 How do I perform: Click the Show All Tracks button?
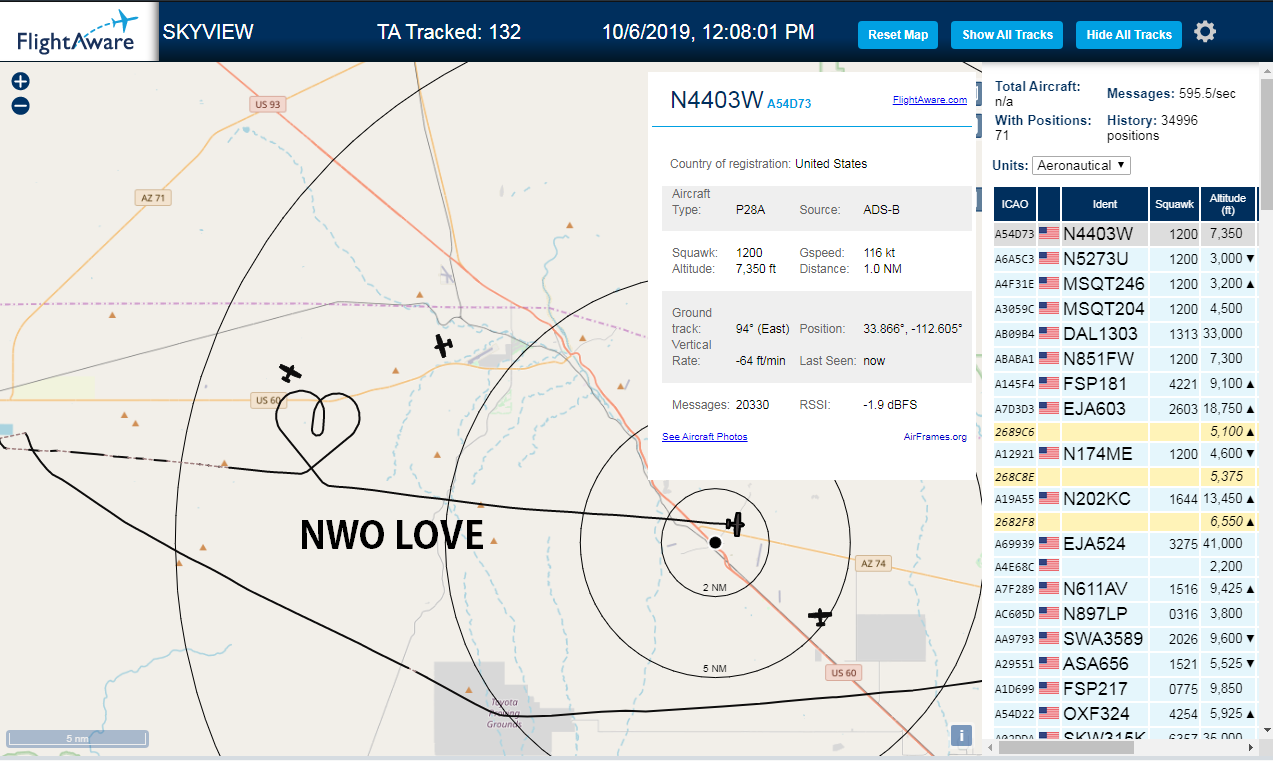point(1007,35)
